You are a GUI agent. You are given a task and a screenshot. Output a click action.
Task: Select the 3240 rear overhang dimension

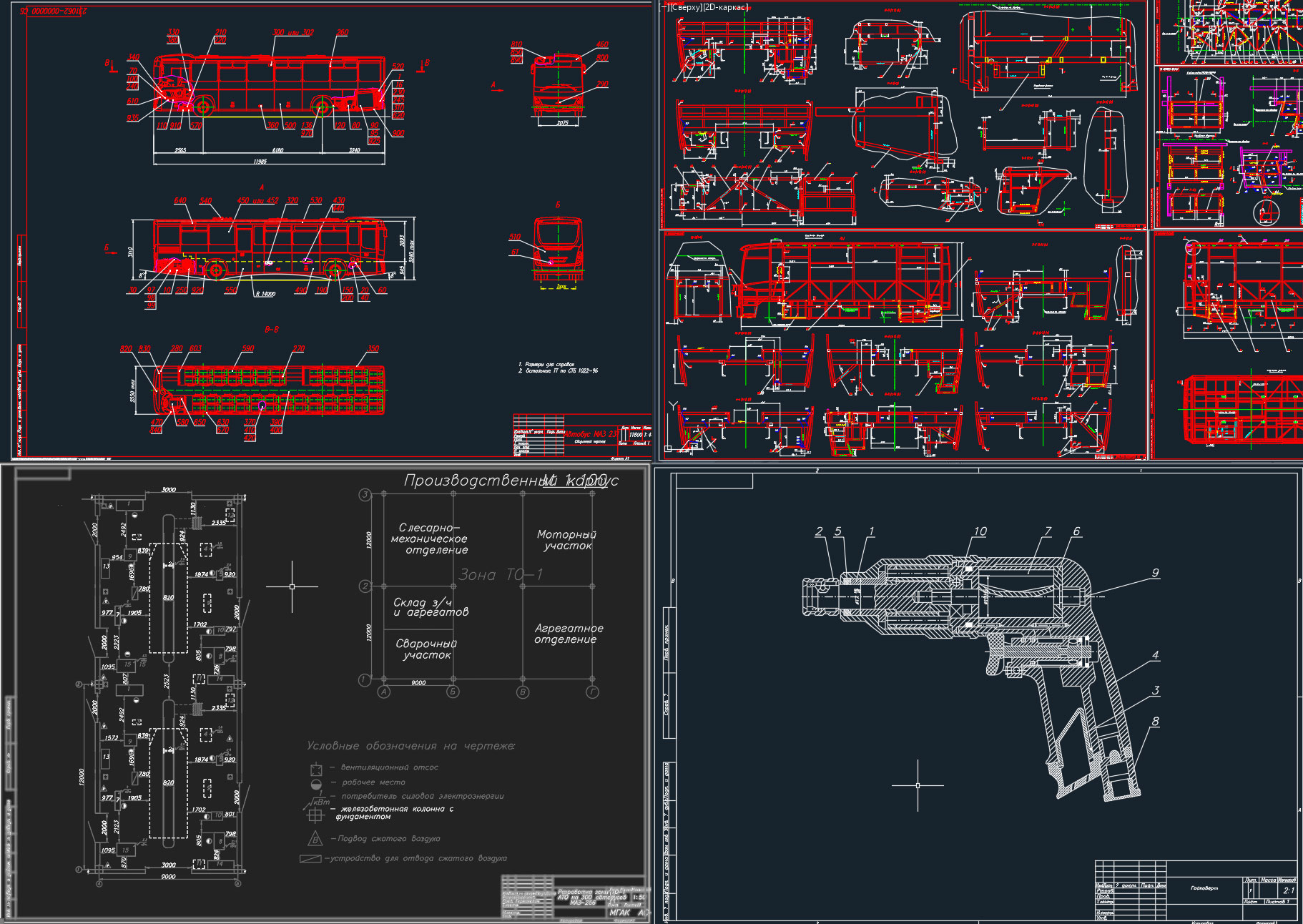click(x=354, y=150)
